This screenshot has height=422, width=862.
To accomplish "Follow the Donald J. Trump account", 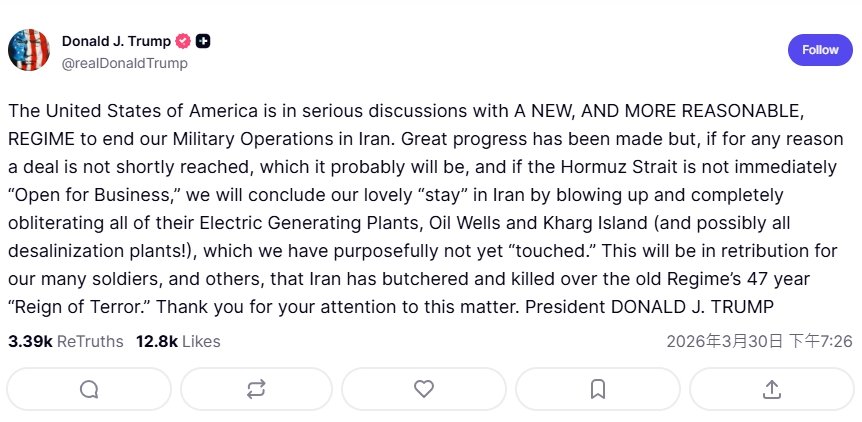I will pyautogui.click(x=820, y=50).
